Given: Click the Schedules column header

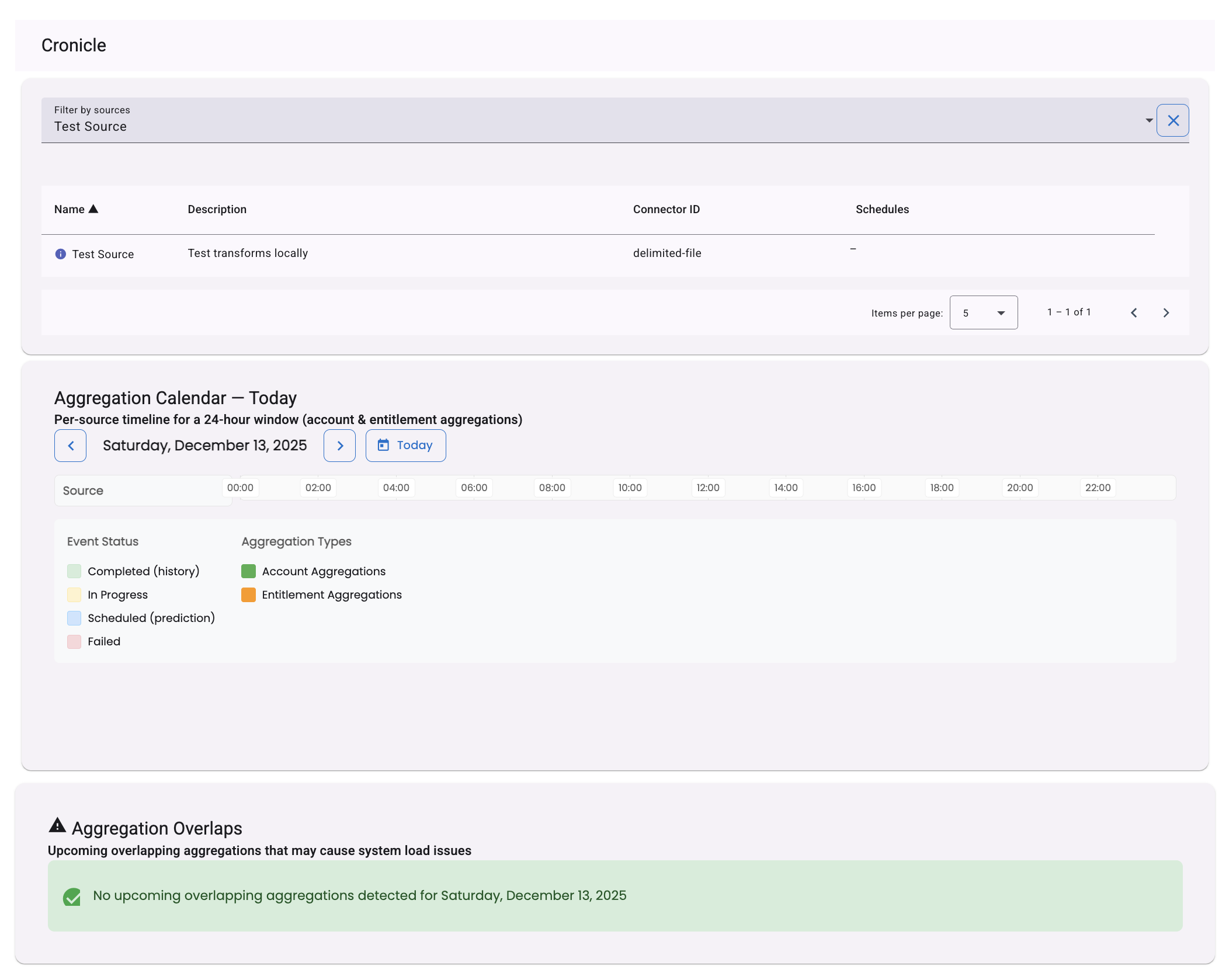Looking at the screenshot, I should click(x=882, y=209).
